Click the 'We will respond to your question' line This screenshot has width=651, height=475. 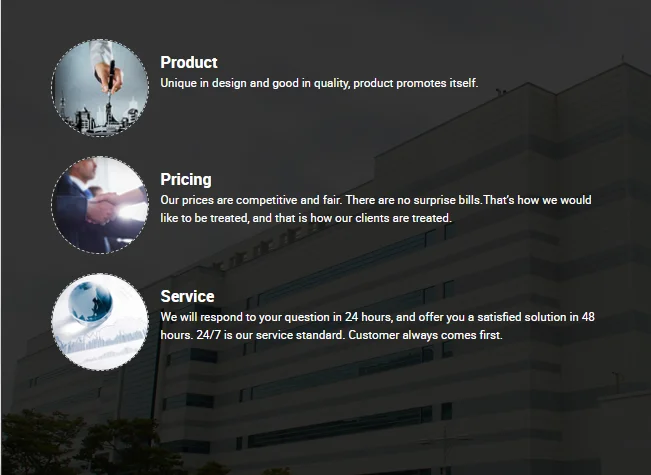point(377,317)
